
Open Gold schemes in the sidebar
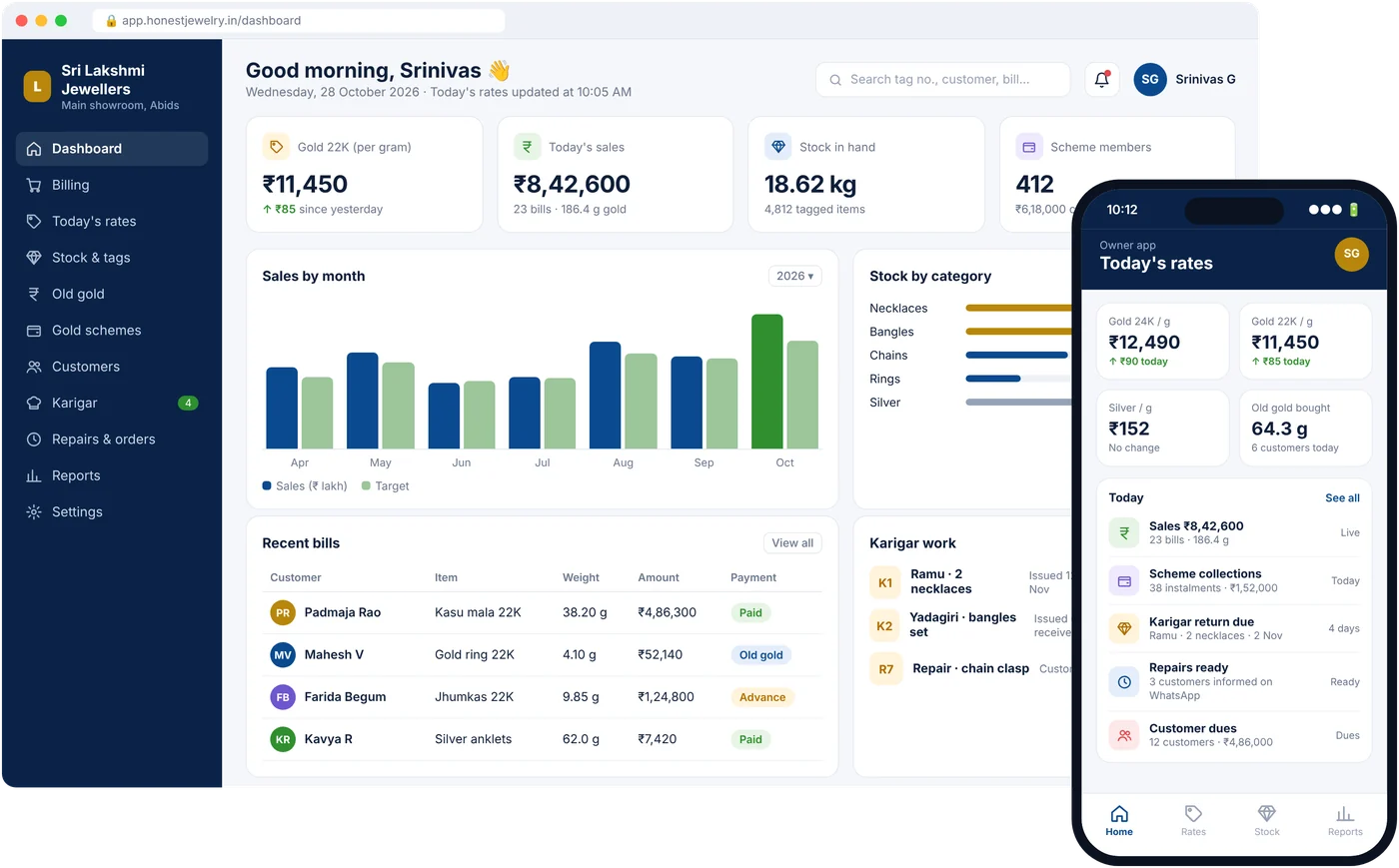(112, 330)
